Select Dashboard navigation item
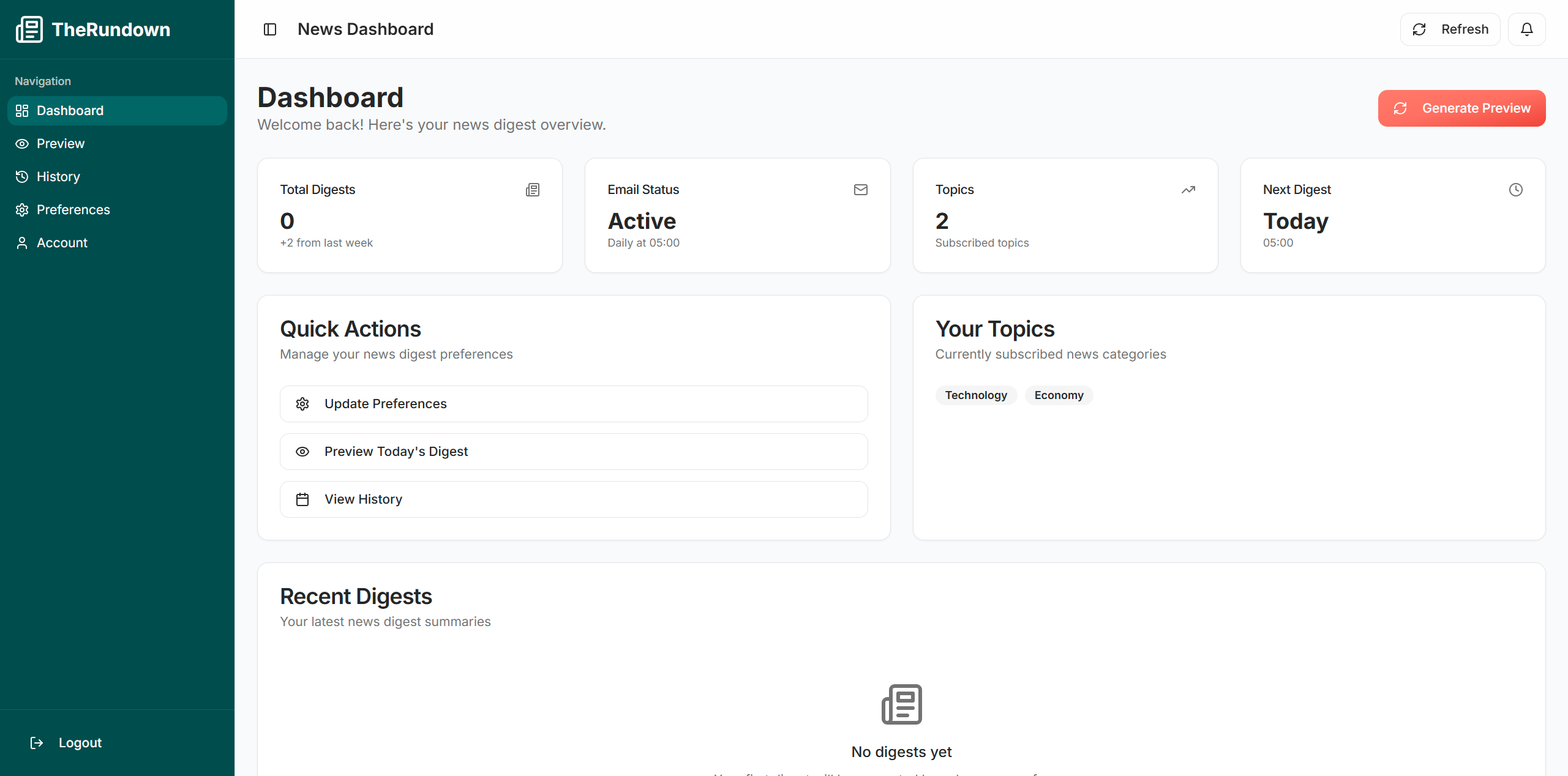Viewport: 1568px width, 776px height. click(70, 111)
